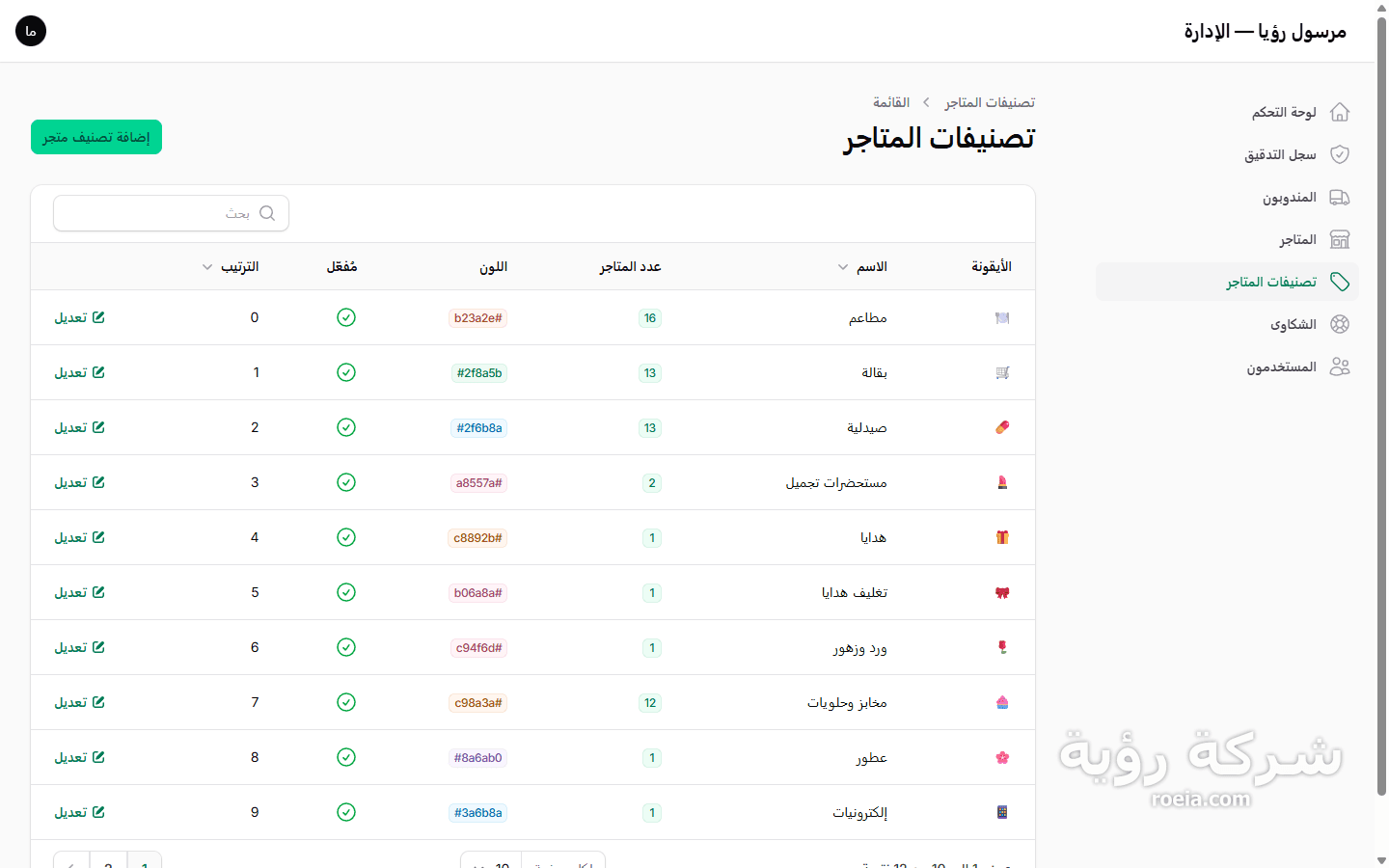The width and height of the screenshot is (1389, 868).
Task: Toggle the مُفعّل check mark for بقالة
Action: pos(346,372)
